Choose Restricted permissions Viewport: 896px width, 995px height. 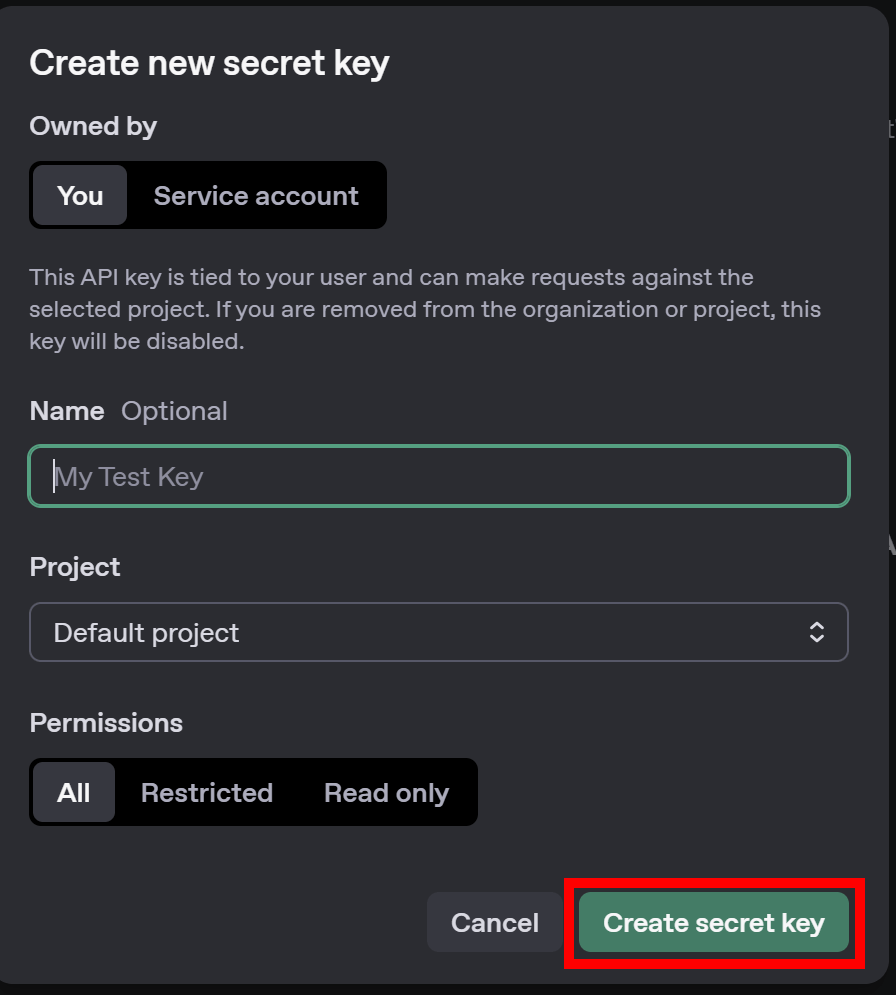pyautogui.click(x=207, y=792)
